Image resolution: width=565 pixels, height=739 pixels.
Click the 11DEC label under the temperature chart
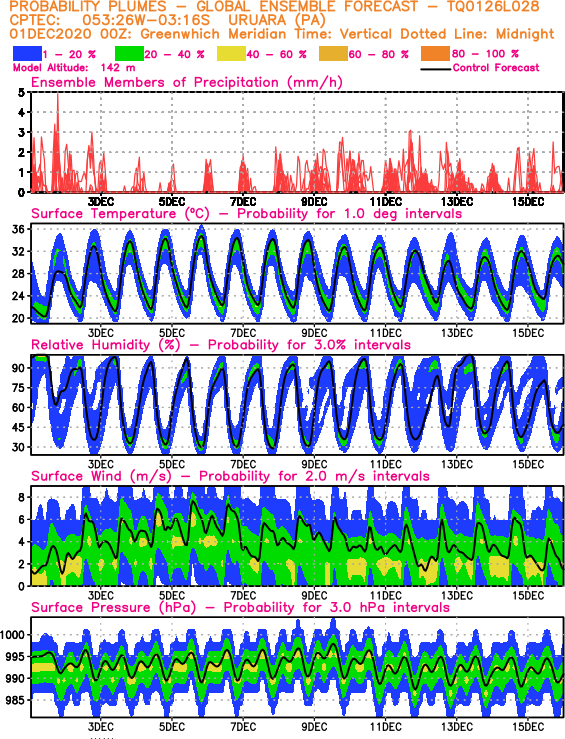coord(385,333)
